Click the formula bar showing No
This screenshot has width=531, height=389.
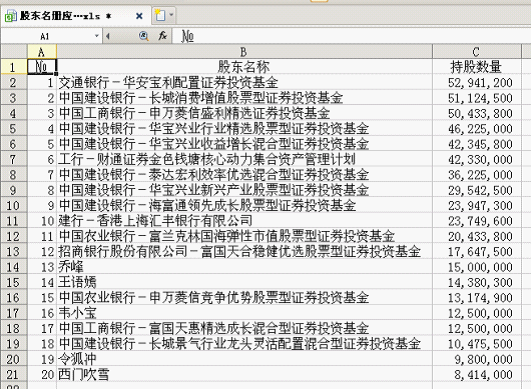(x=352, y=36)
